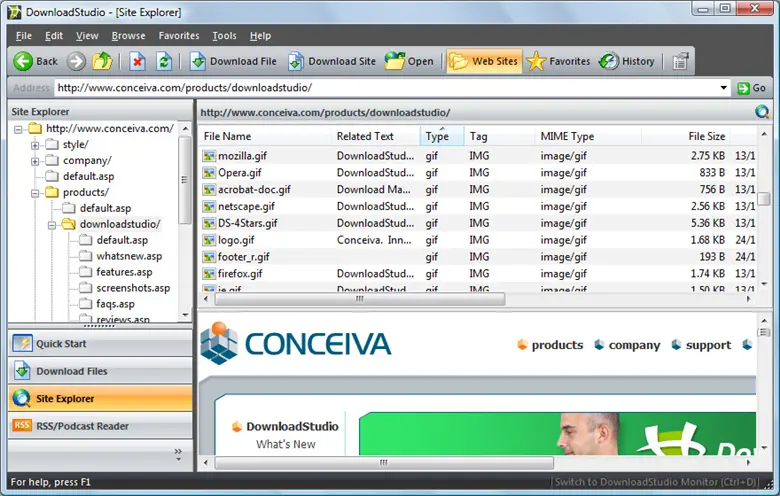This screenshot has height=496, width=780.
Task: Click the Stop loading icon
Action: click(137, 62)
